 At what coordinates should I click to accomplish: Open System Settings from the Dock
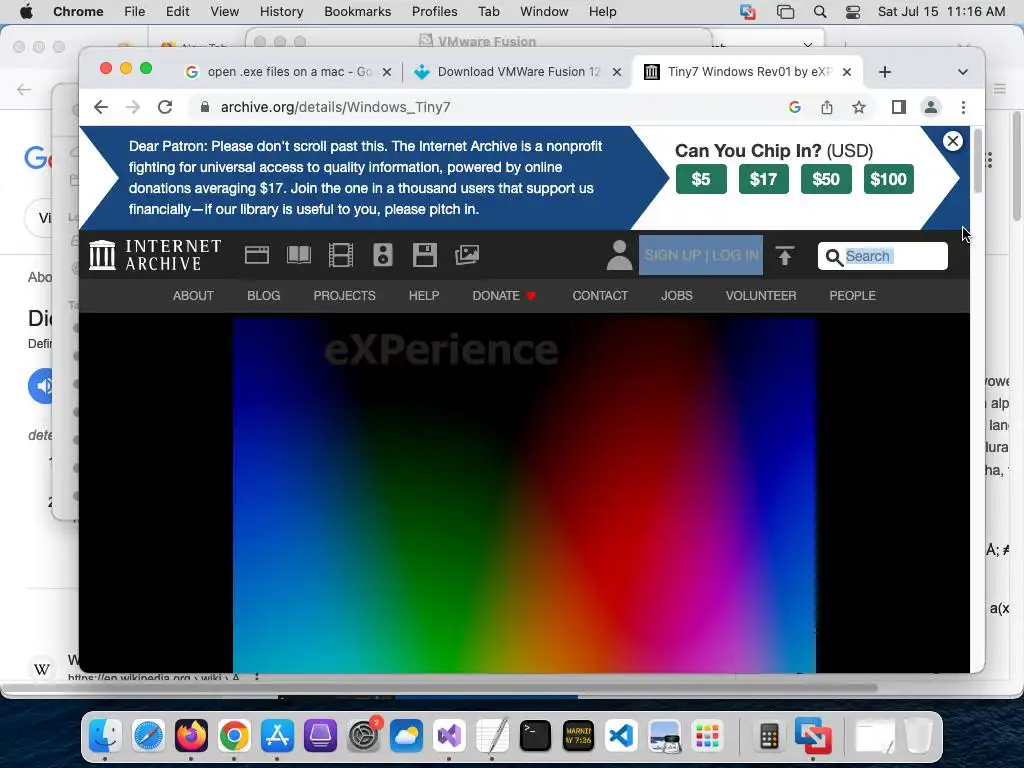tap(364, 736)
